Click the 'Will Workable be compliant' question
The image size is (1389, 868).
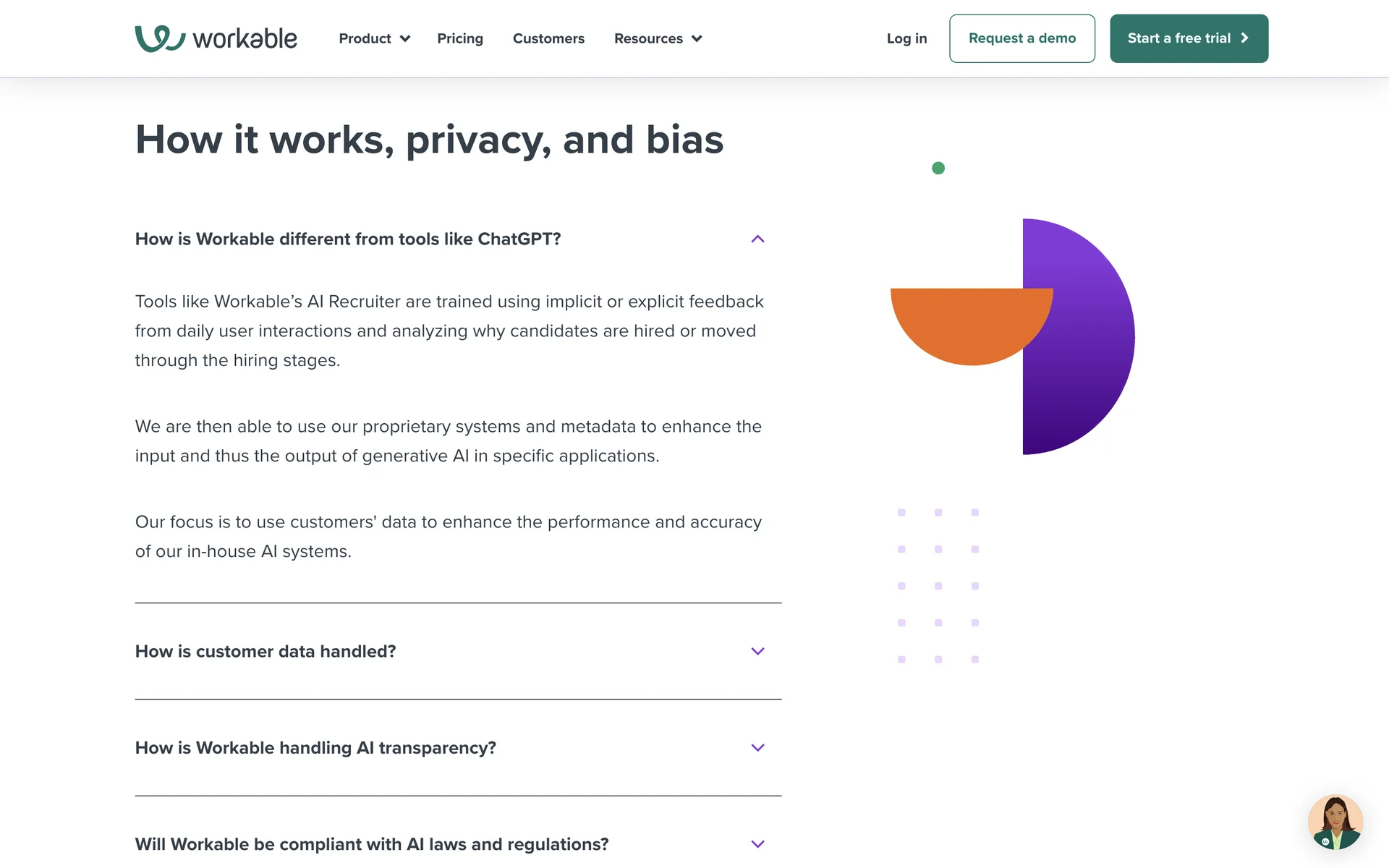[372, 844]
